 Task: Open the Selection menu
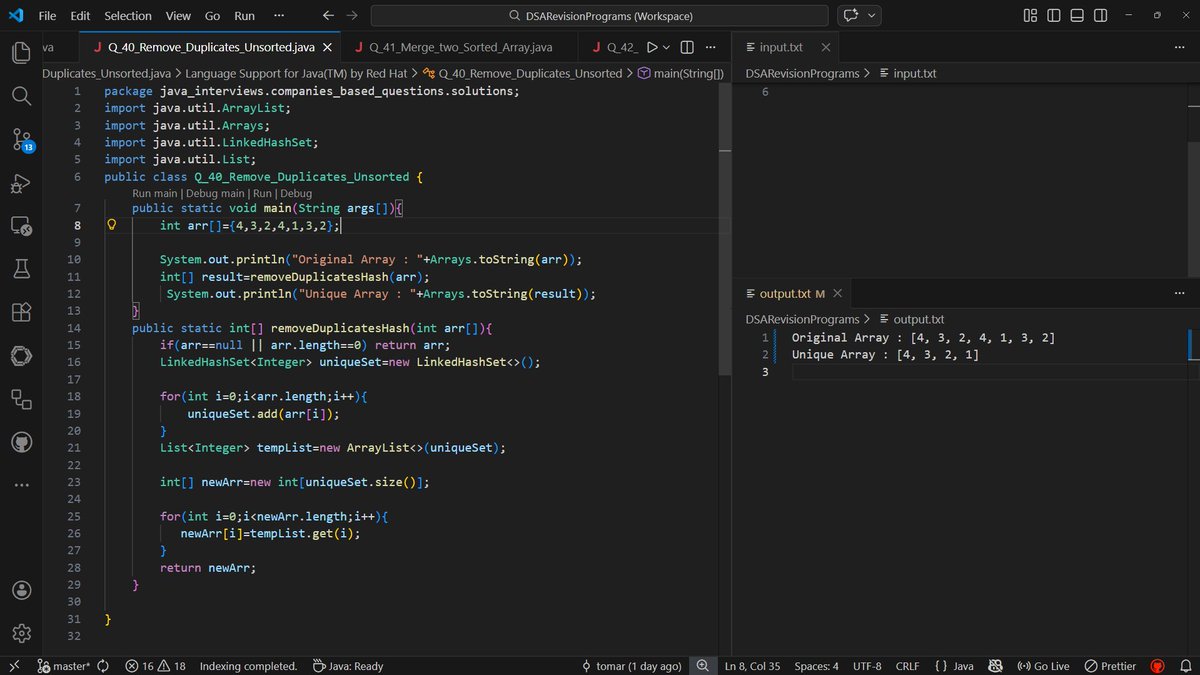point(128,16)
